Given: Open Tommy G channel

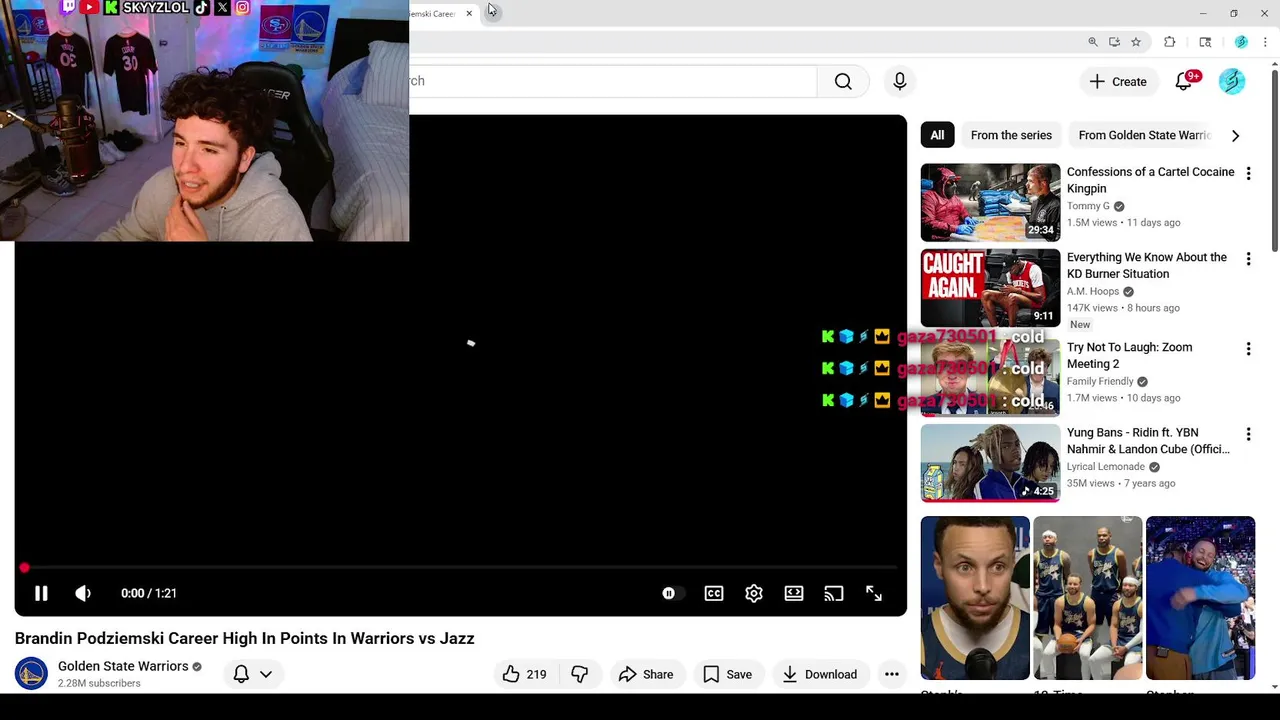Looking at the screenshot, I should click(x=1088, y=206).
